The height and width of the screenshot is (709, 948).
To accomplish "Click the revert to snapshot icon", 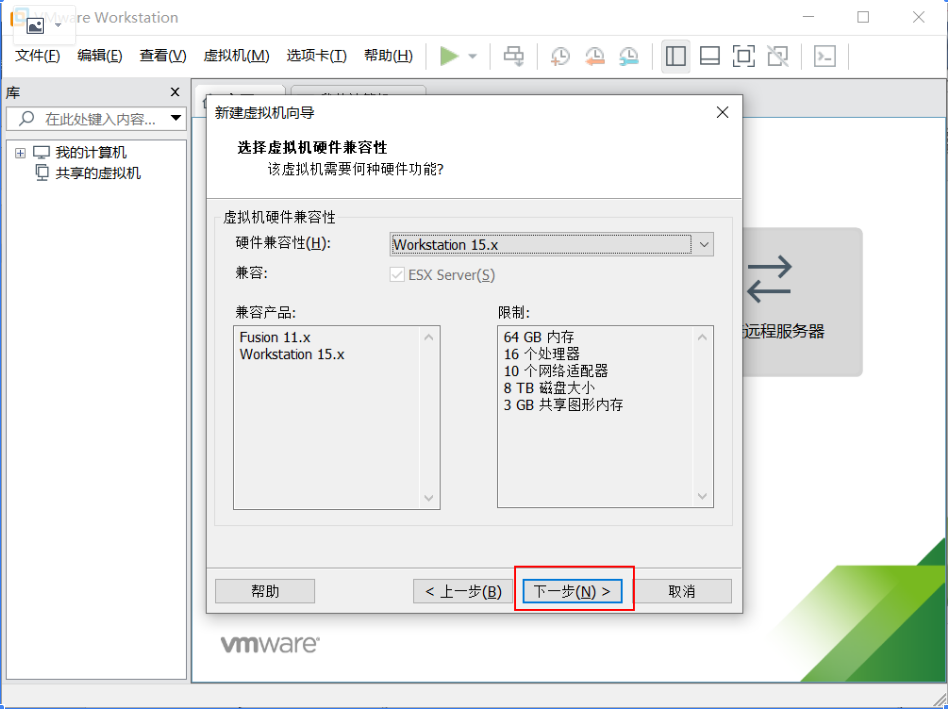I will pos(594,56).
